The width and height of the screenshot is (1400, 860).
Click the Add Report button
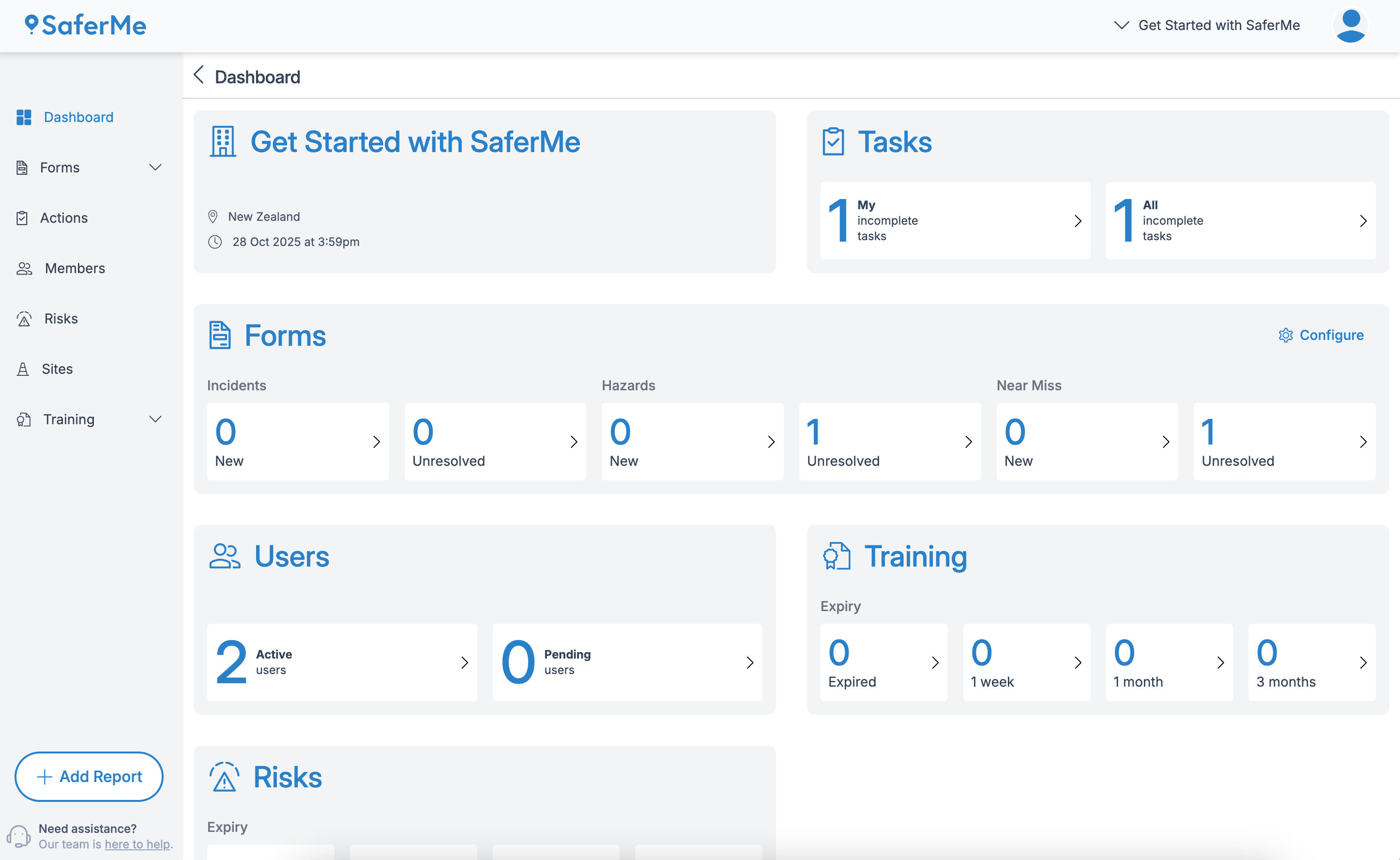(89, 776)
